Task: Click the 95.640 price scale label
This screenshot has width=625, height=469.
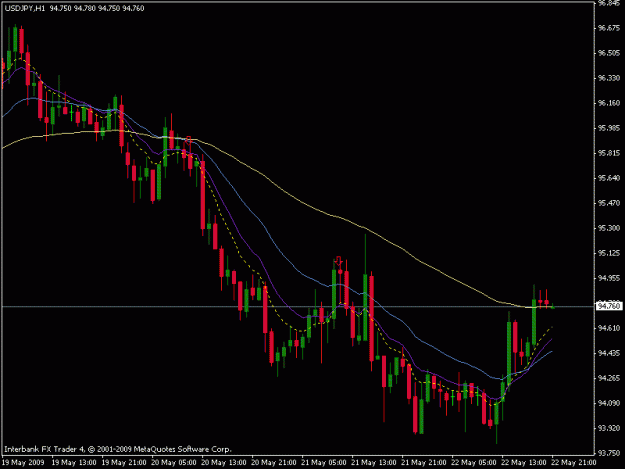Action: (609, 178)
